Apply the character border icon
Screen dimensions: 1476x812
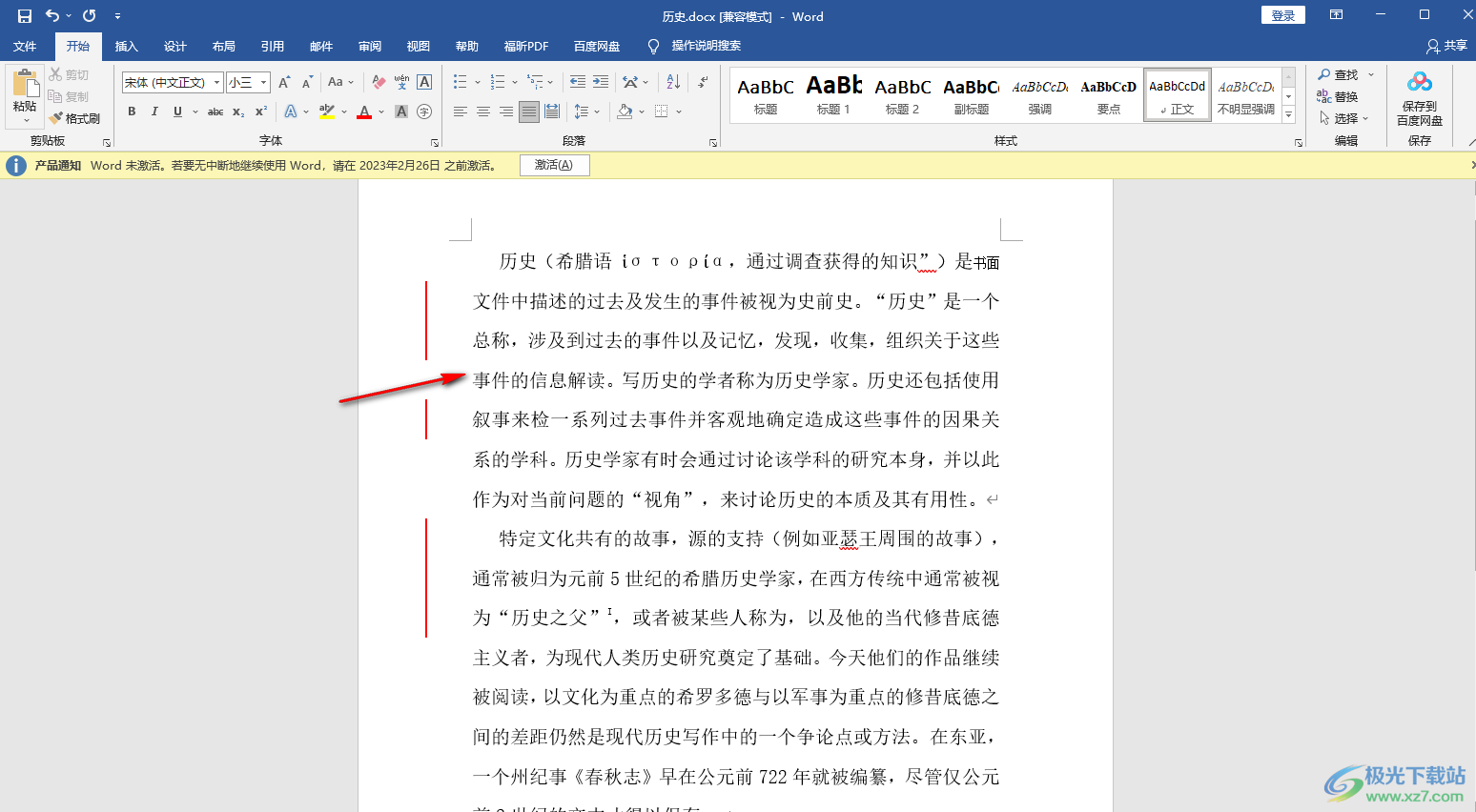click(424, 83)
